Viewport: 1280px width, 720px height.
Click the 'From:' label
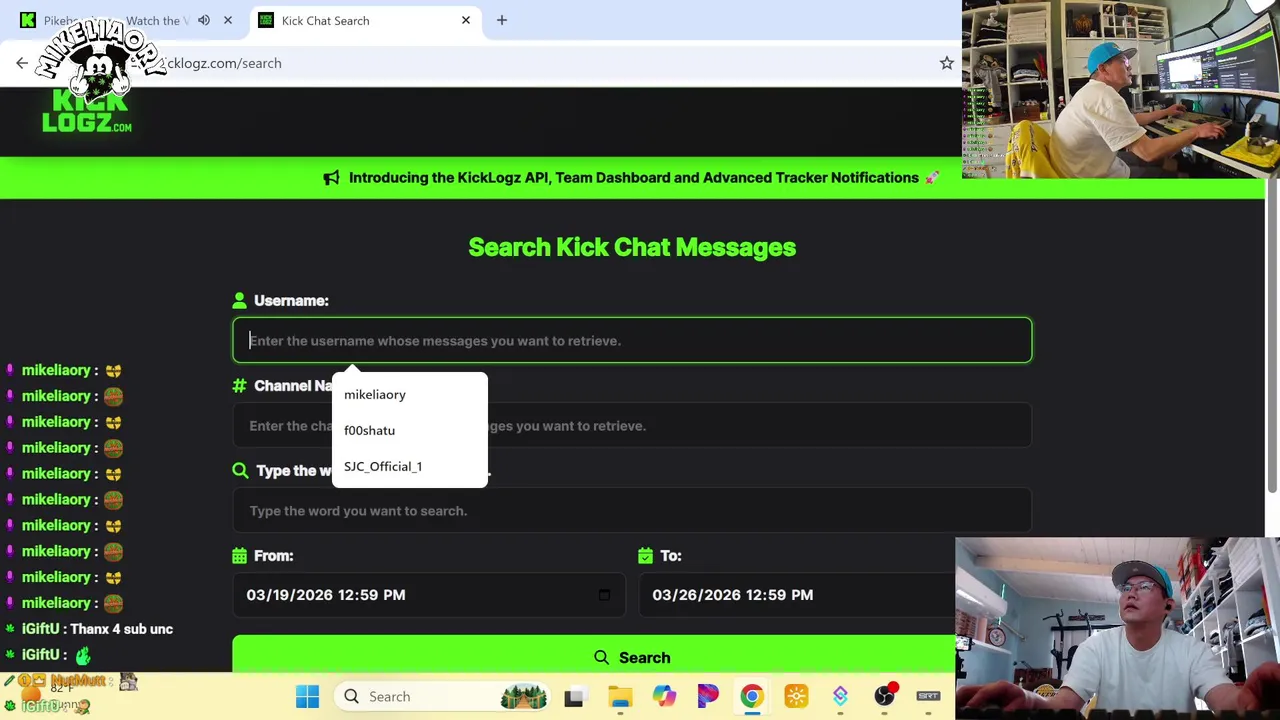coord(273,555)
